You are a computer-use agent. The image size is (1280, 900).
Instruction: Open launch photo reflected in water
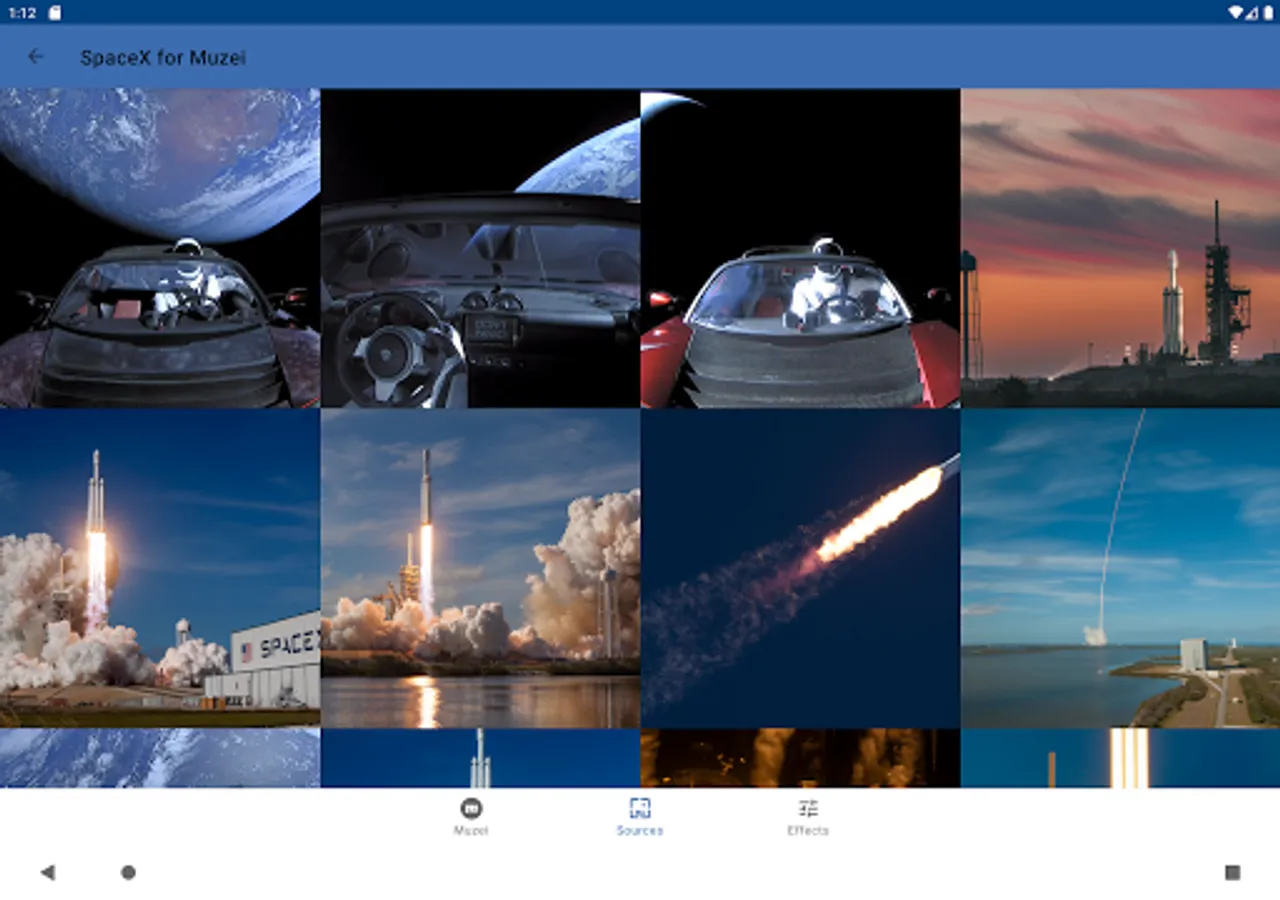480,568
